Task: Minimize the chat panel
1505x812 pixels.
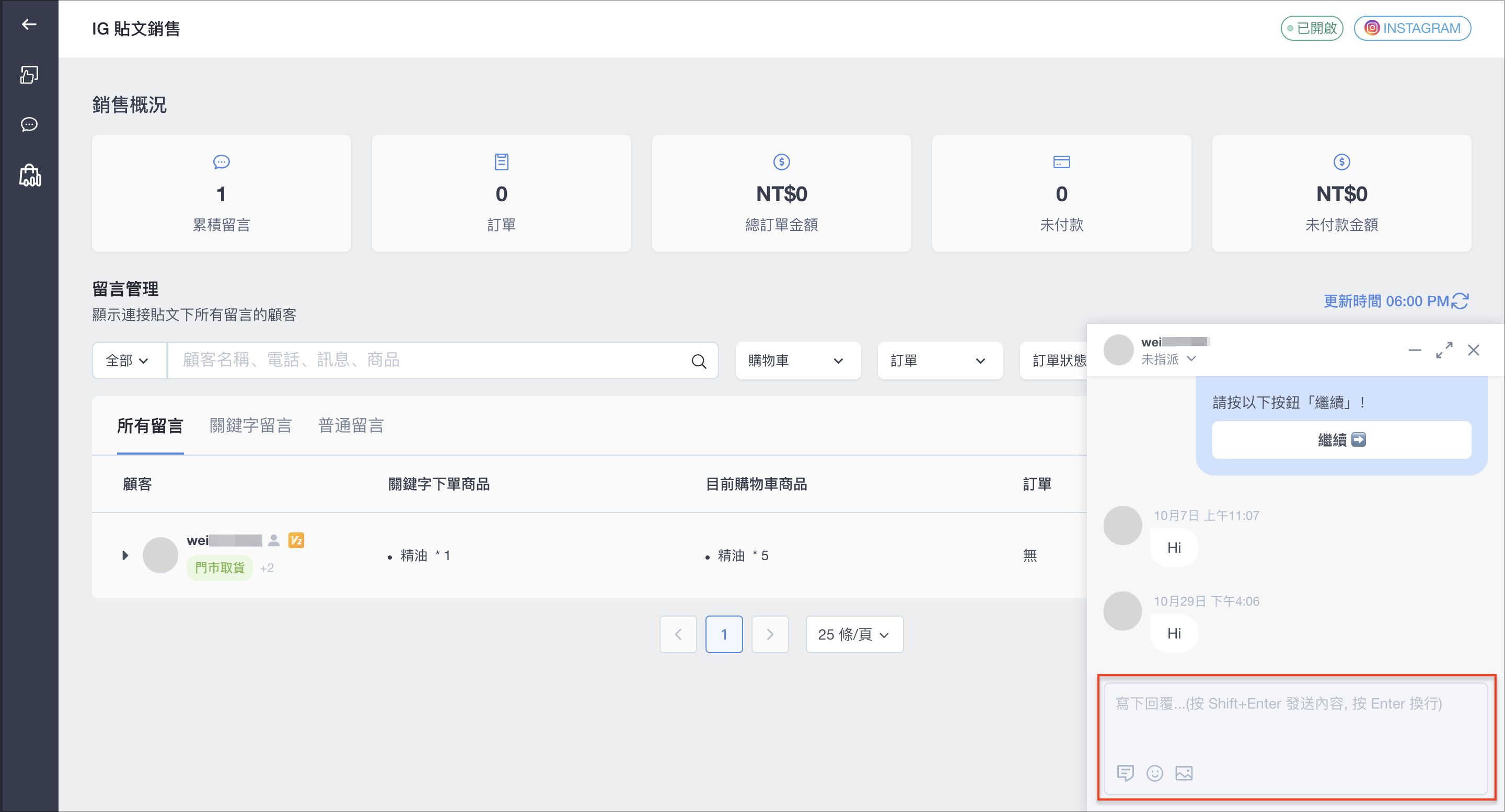Action: point(1415,351)
